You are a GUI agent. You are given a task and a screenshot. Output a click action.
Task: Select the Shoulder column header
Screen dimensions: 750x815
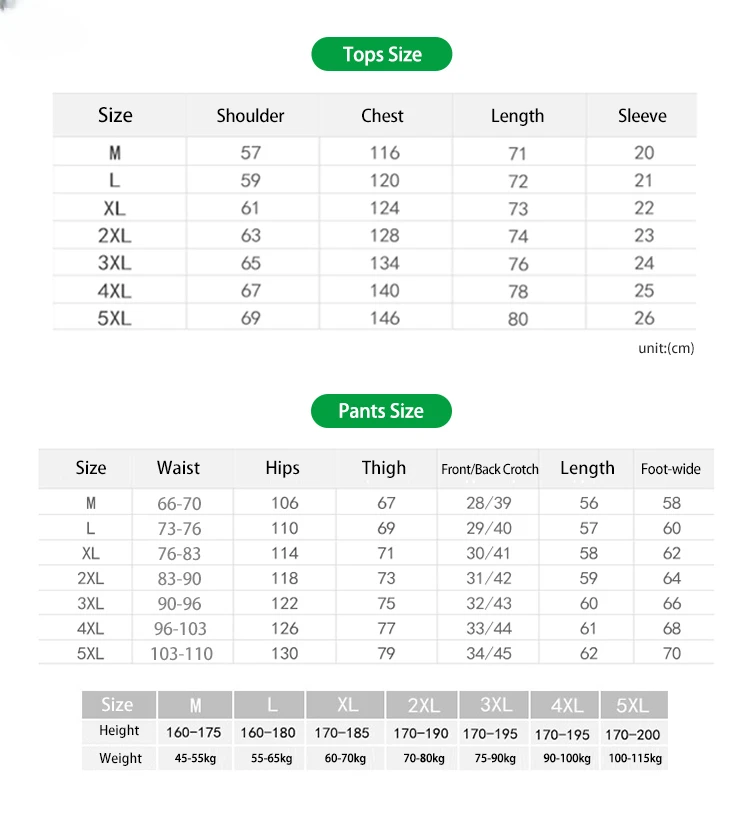click(250, 116)
